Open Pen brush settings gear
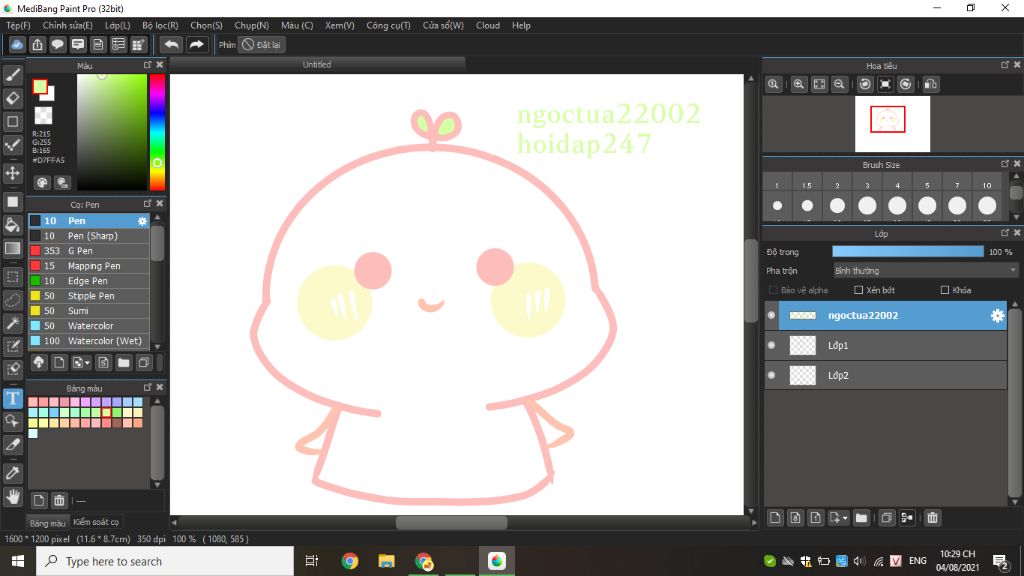This screenshot has height=576, width=1024. click(142, 221)
